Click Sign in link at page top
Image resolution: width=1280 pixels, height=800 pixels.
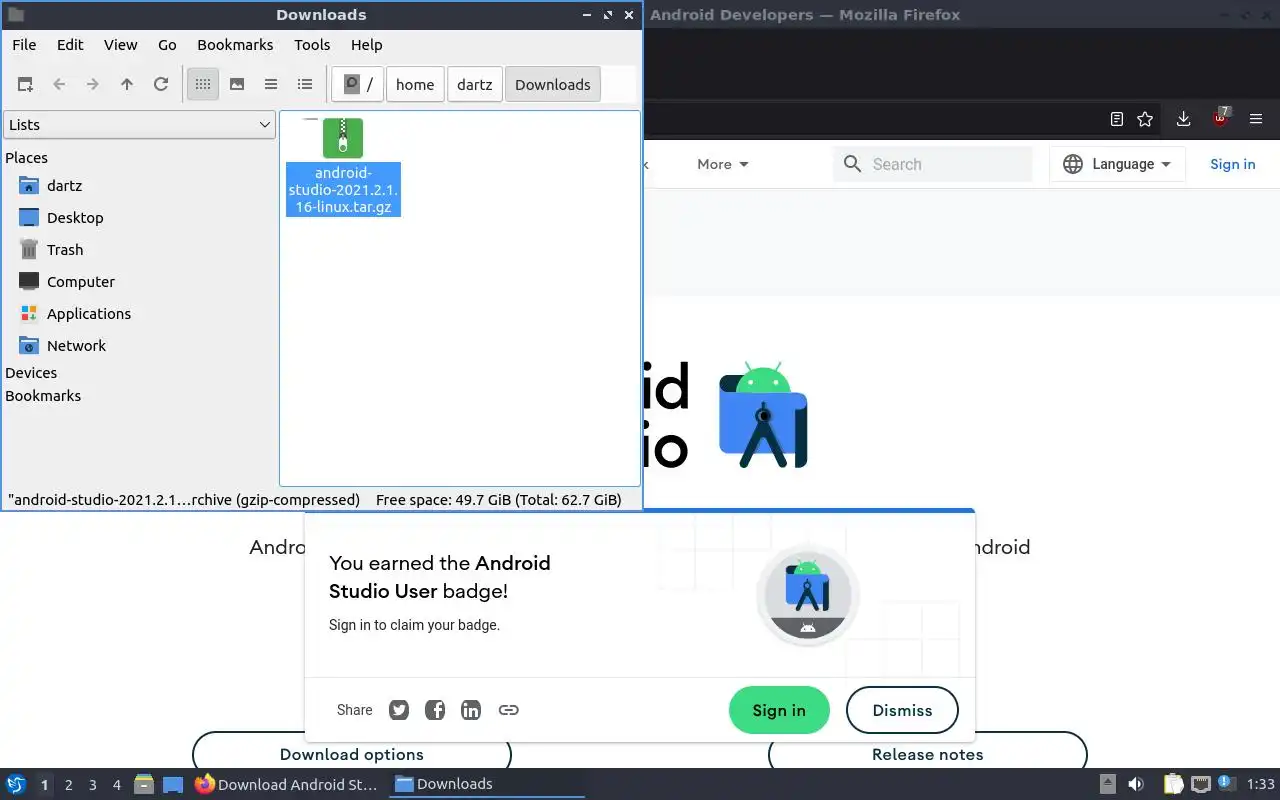point(1232,164)
